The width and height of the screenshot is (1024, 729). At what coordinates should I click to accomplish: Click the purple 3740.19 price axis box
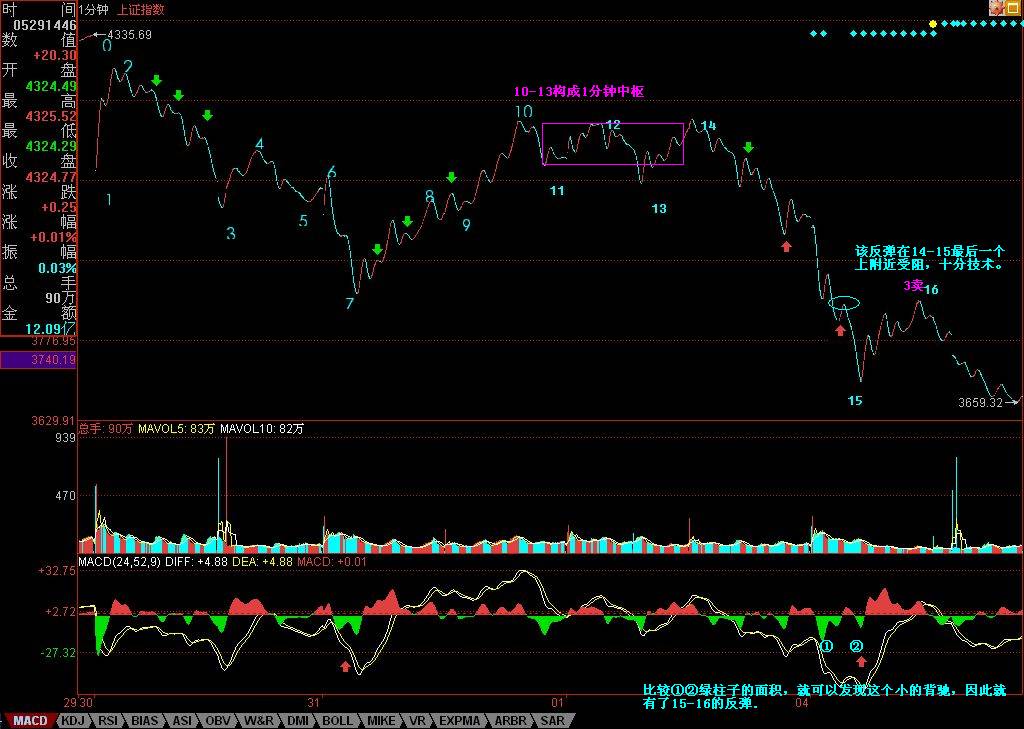(39, 360)
